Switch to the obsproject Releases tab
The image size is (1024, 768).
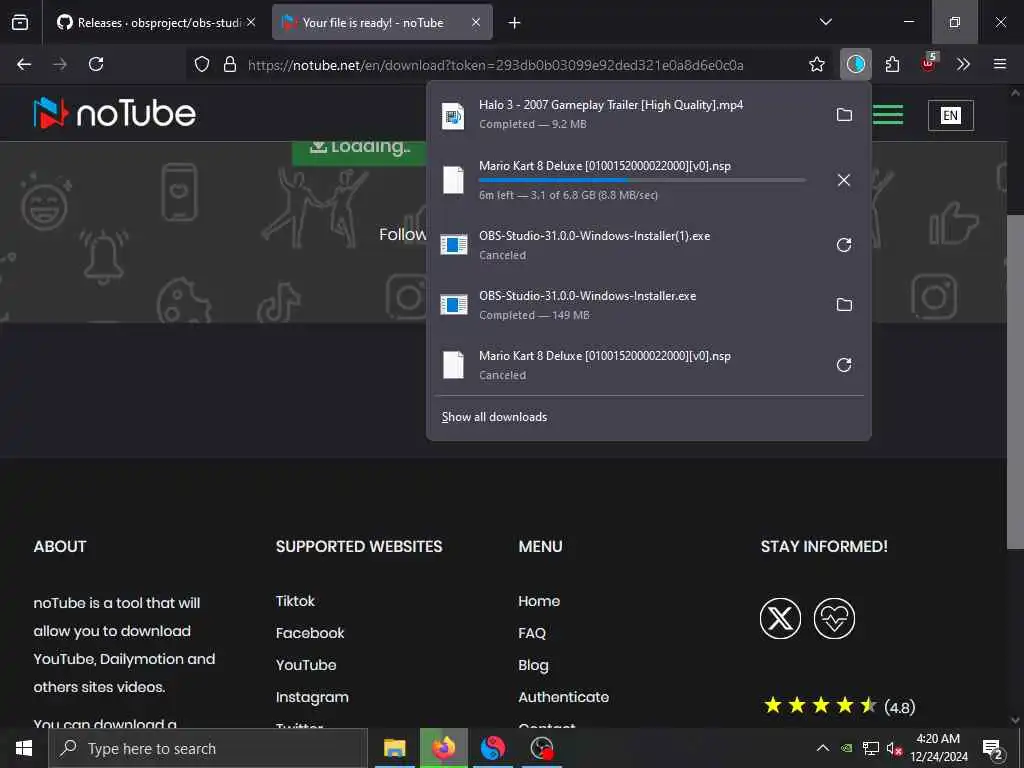tap(156, 22)
